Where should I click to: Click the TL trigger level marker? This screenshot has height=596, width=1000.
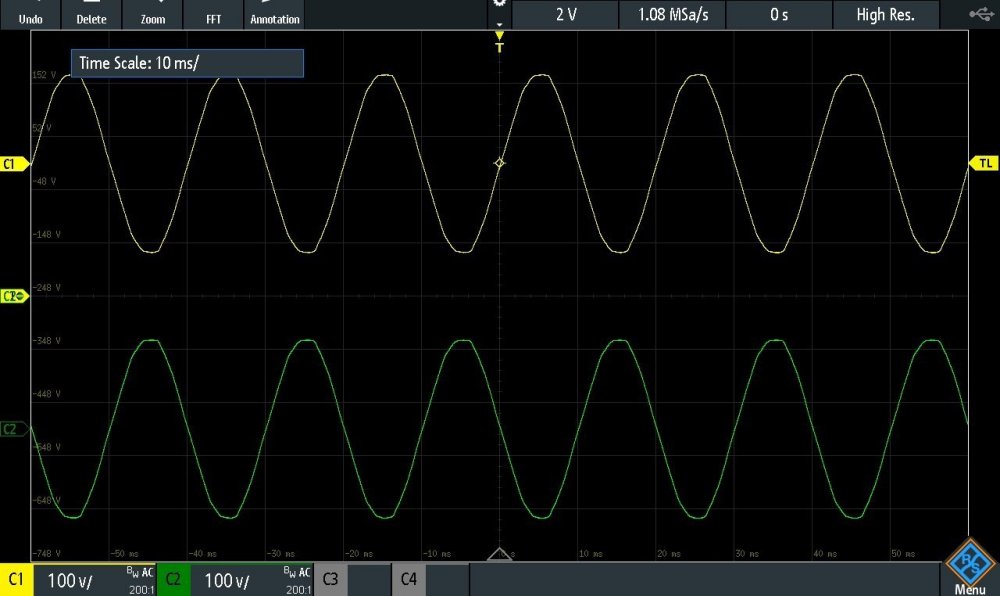(983, 163)
